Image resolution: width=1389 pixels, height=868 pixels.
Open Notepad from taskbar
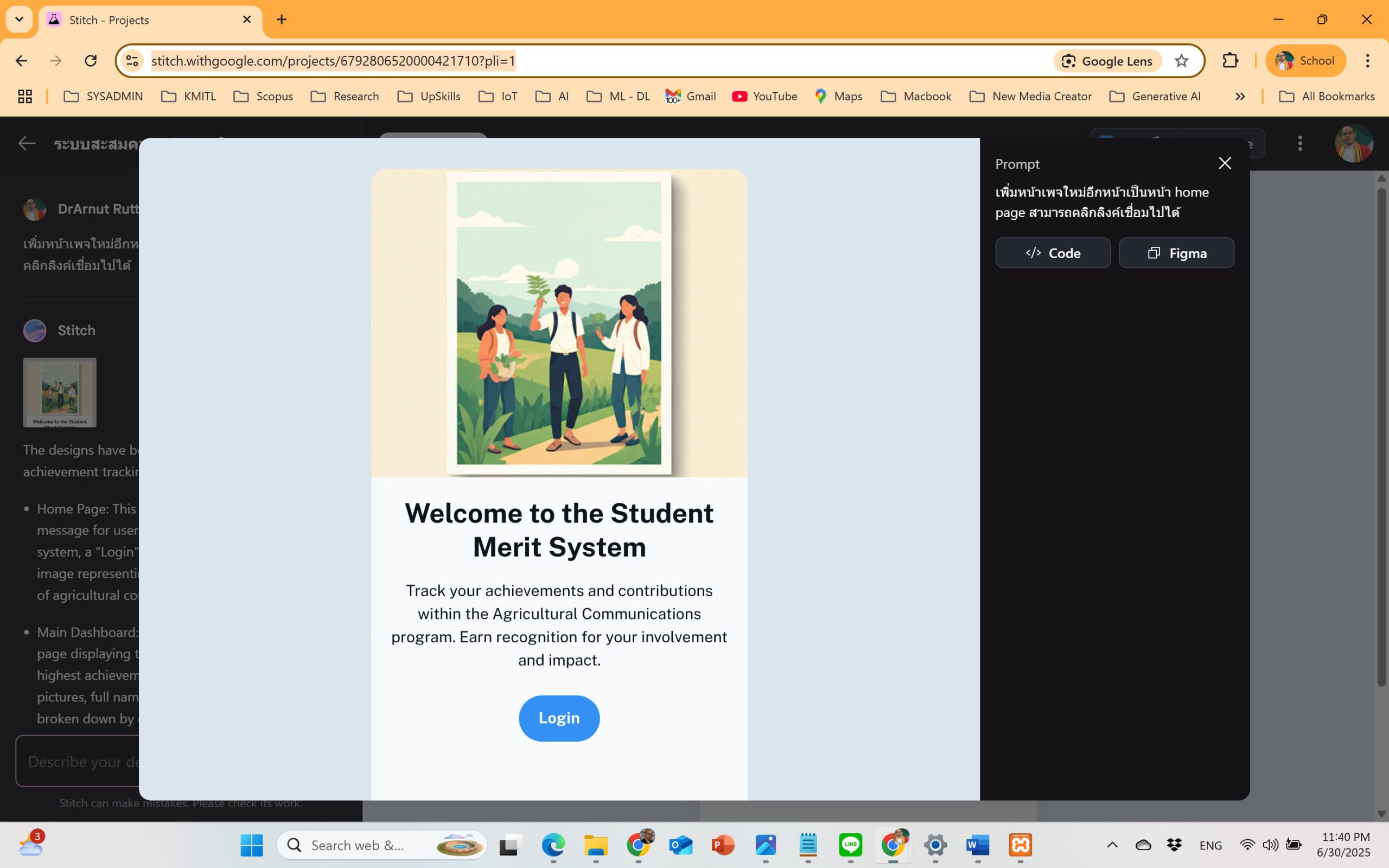(x=808, y=845)
